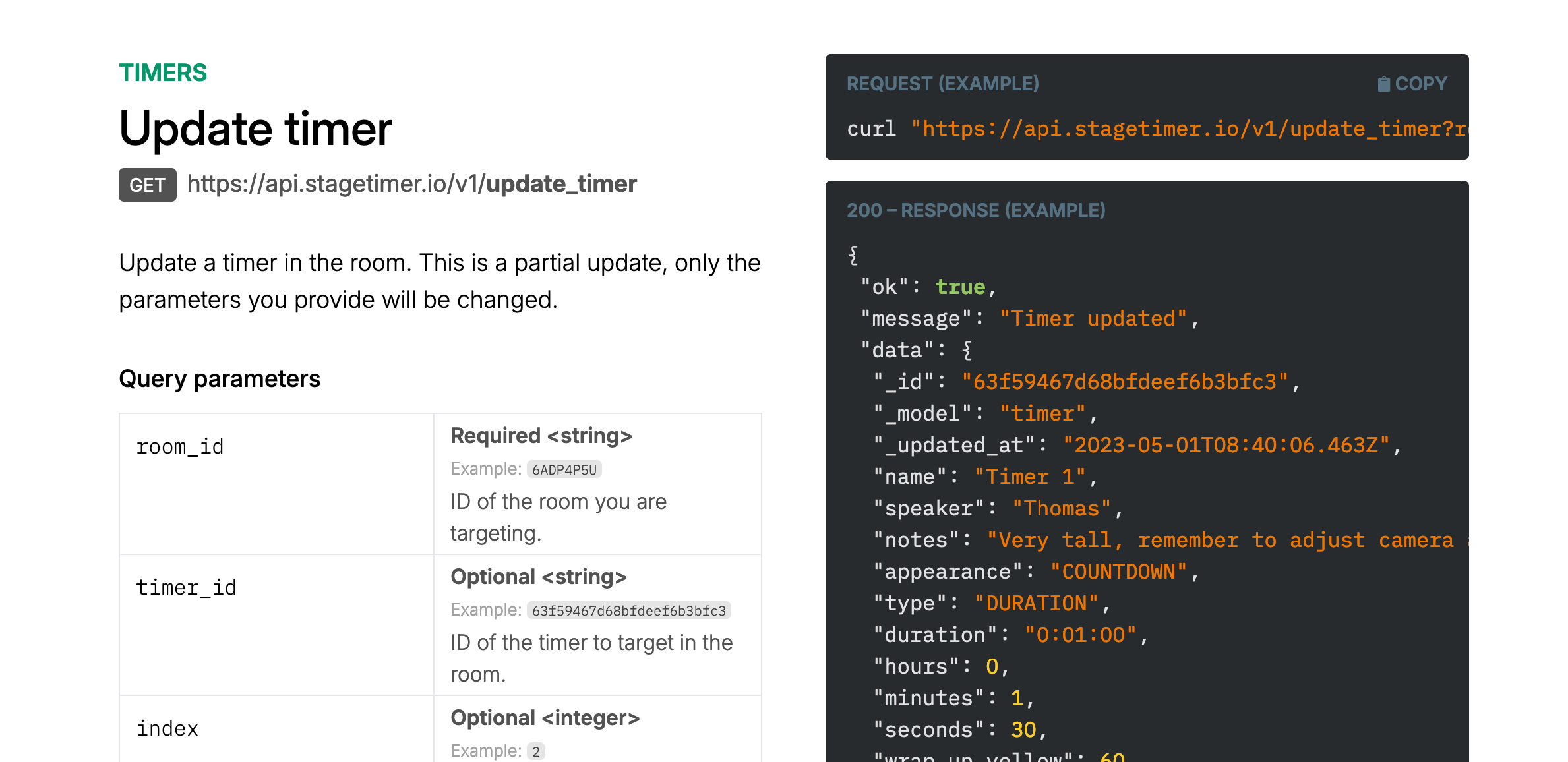This screenshot has width=1568, height=762.
Task: Click the room_id example value 6ADP4P5U
Action: tap(564, 469)
